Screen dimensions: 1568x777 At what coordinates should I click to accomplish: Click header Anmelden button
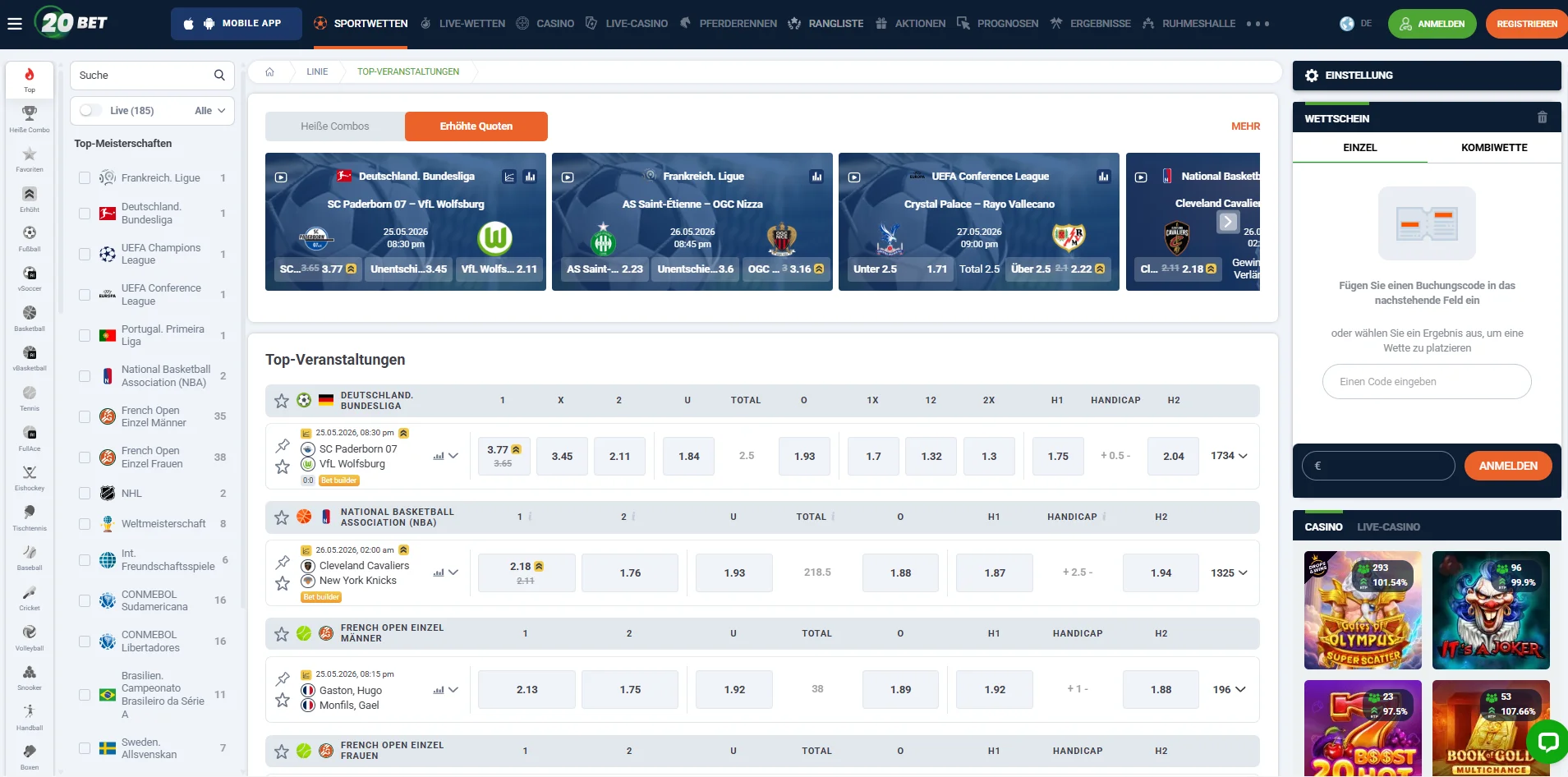[1432, 24]
